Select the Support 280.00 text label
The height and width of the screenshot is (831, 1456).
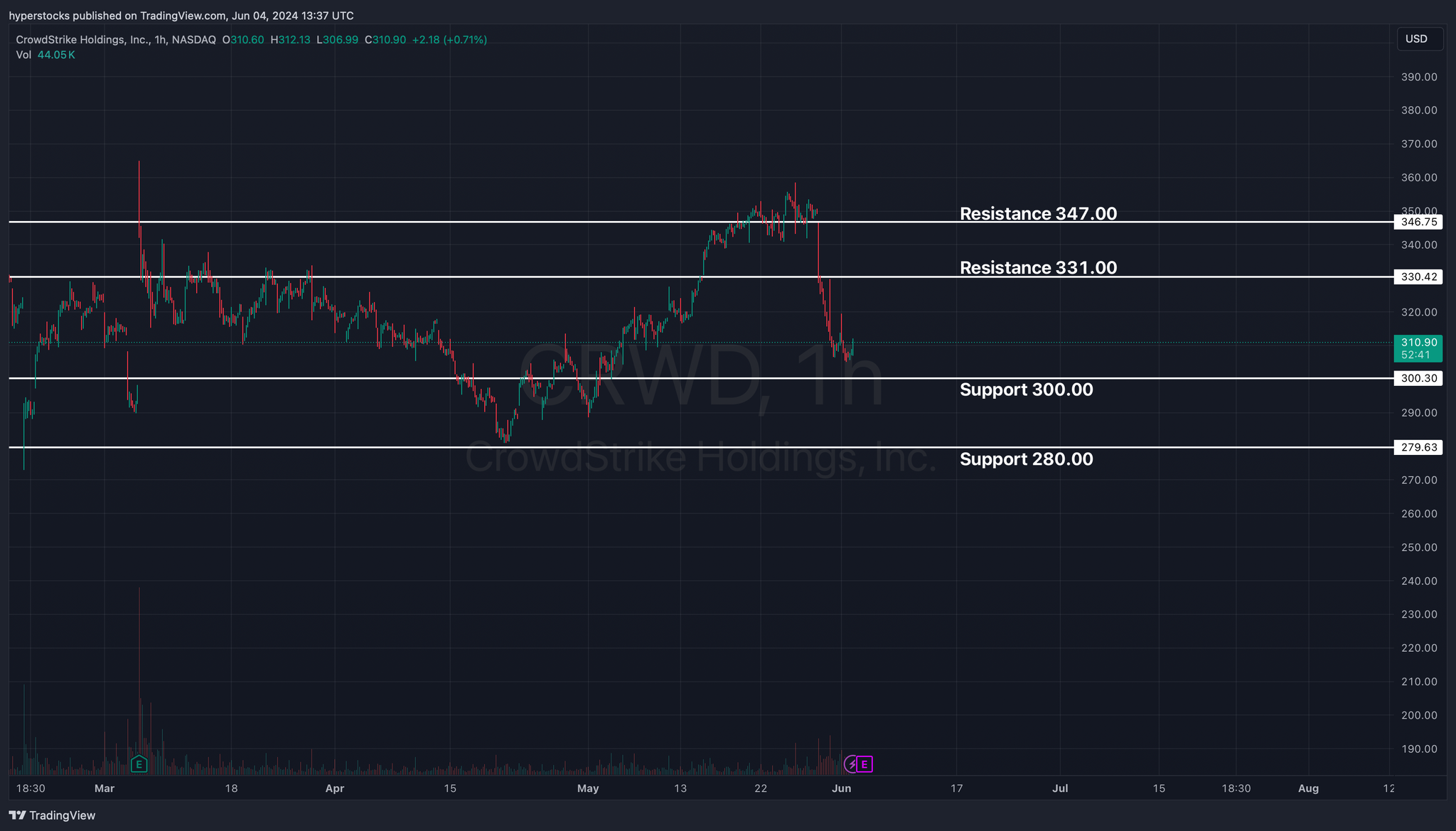click(x=1026, y=459)
